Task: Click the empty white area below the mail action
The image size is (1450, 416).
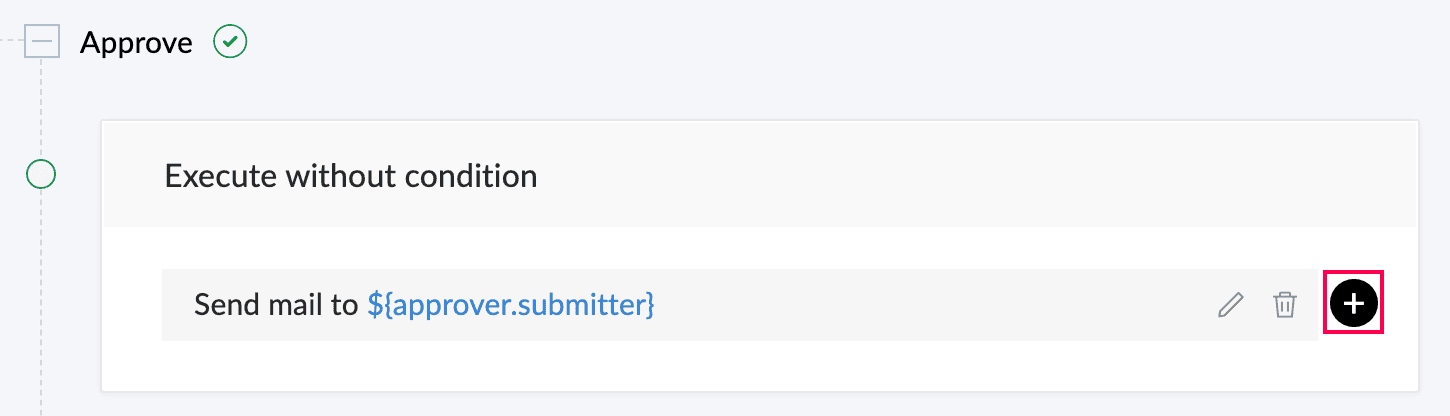Action: click(x=760, y=366)
